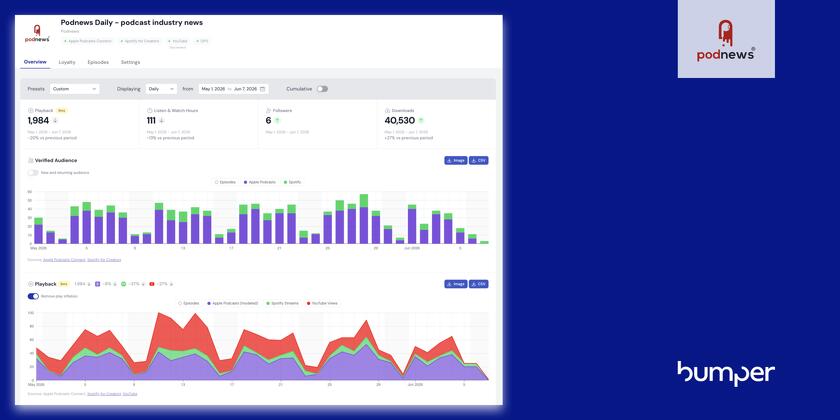Open the Settings tab
The height and width of the screenshot is (420, 840).
tap(130, 62)
